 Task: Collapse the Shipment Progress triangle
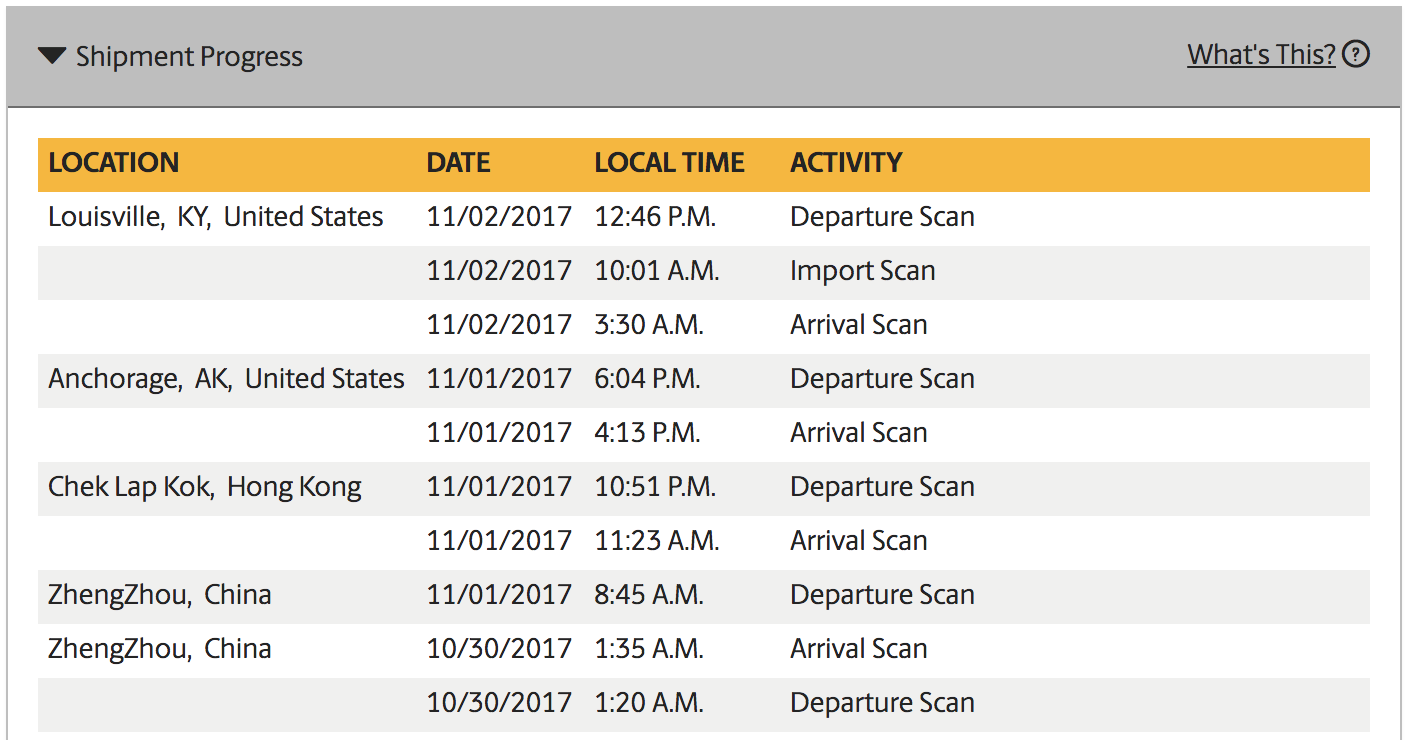(52, 56)
